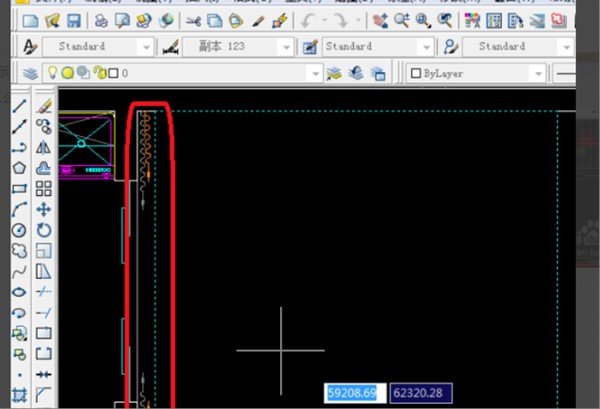Image resolution: width=600 pixels, height=409 pixels.
Task: Select the Line draw tool
Action: [x=19, y=105]
